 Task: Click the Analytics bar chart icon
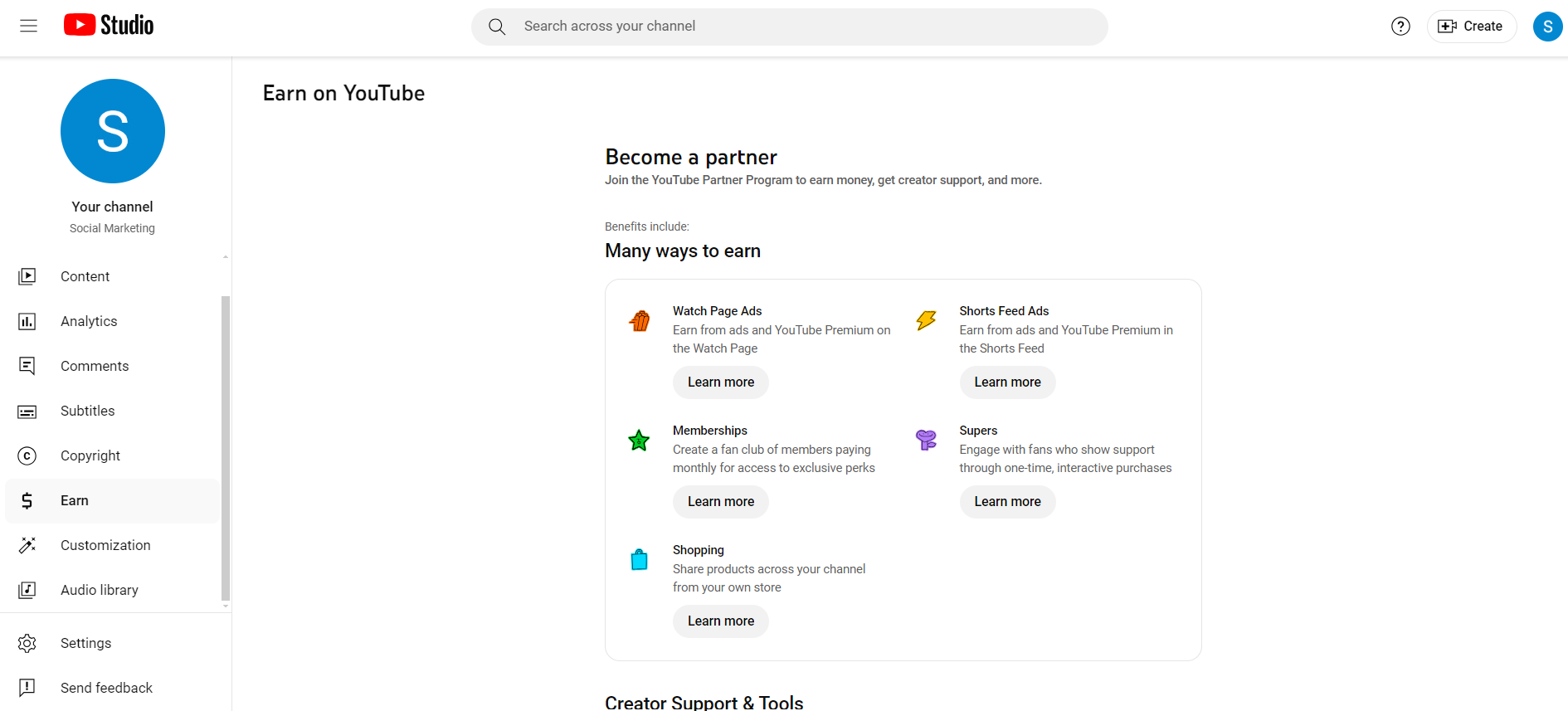[x=27, y=321]
